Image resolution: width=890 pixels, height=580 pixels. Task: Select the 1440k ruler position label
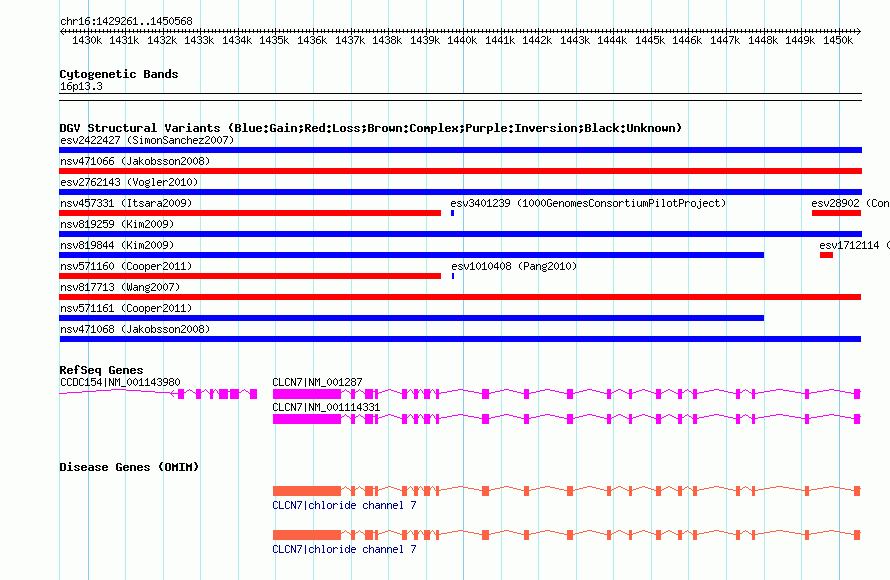pyautogui.click(x=462, y=40)
